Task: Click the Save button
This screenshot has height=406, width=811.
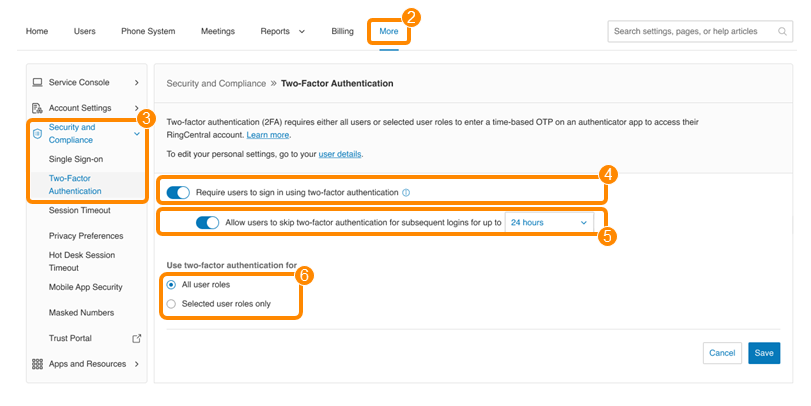Action: coord(764,353)
